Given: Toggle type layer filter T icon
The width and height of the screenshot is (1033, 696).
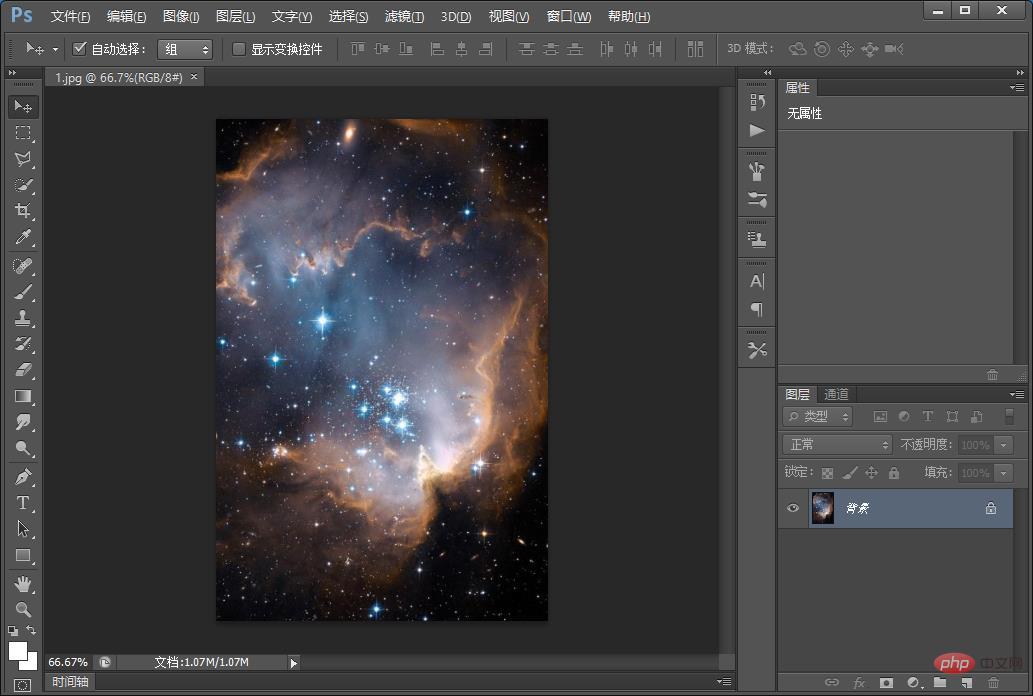Looking at the screenshot, I should point(928,417).
